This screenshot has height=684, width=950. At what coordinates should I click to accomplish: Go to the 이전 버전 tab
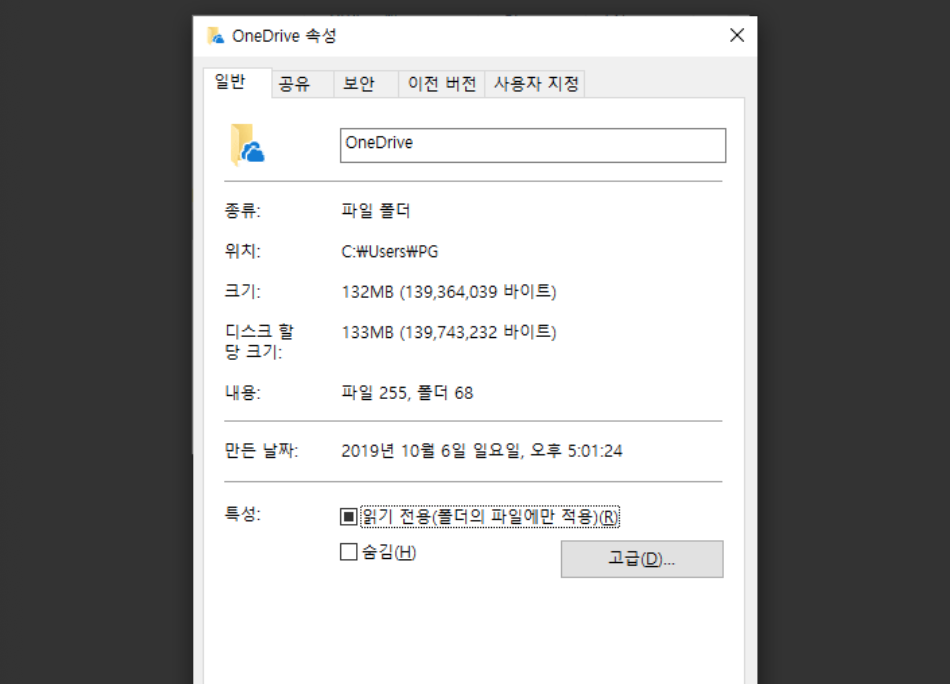442,84
